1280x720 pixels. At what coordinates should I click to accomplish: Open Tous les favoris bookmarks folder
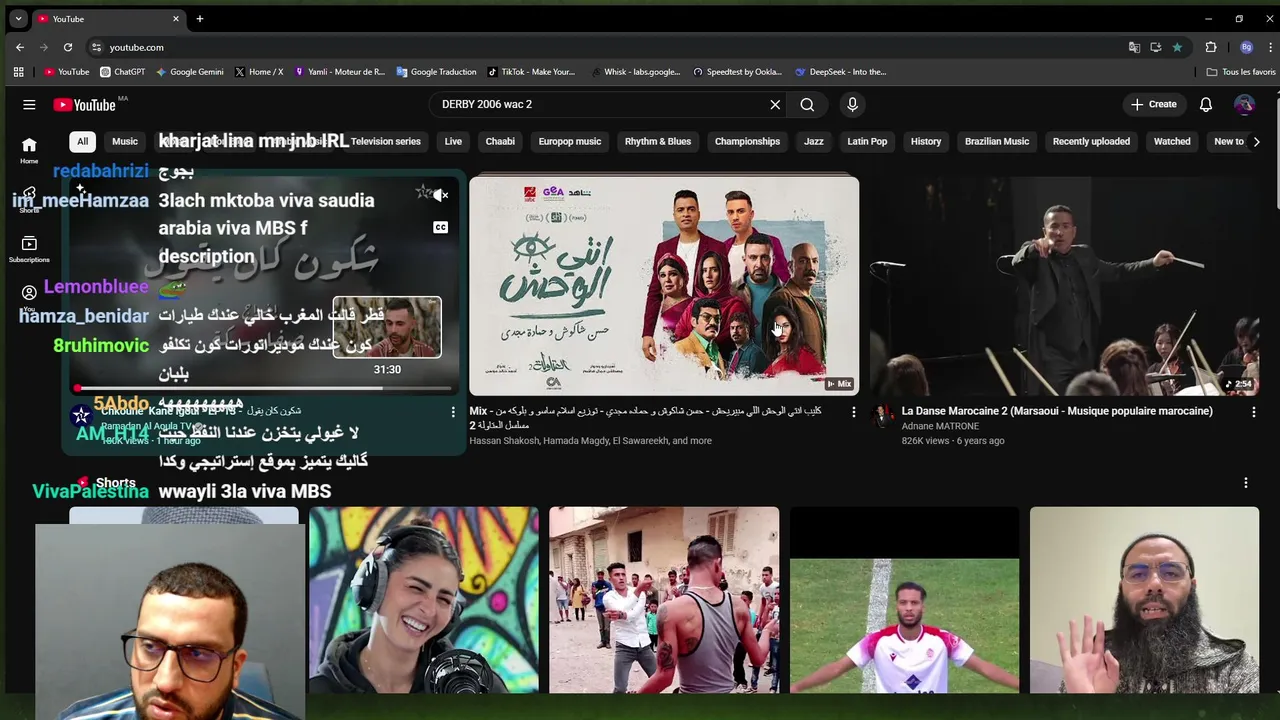(x=1241, y=72)
